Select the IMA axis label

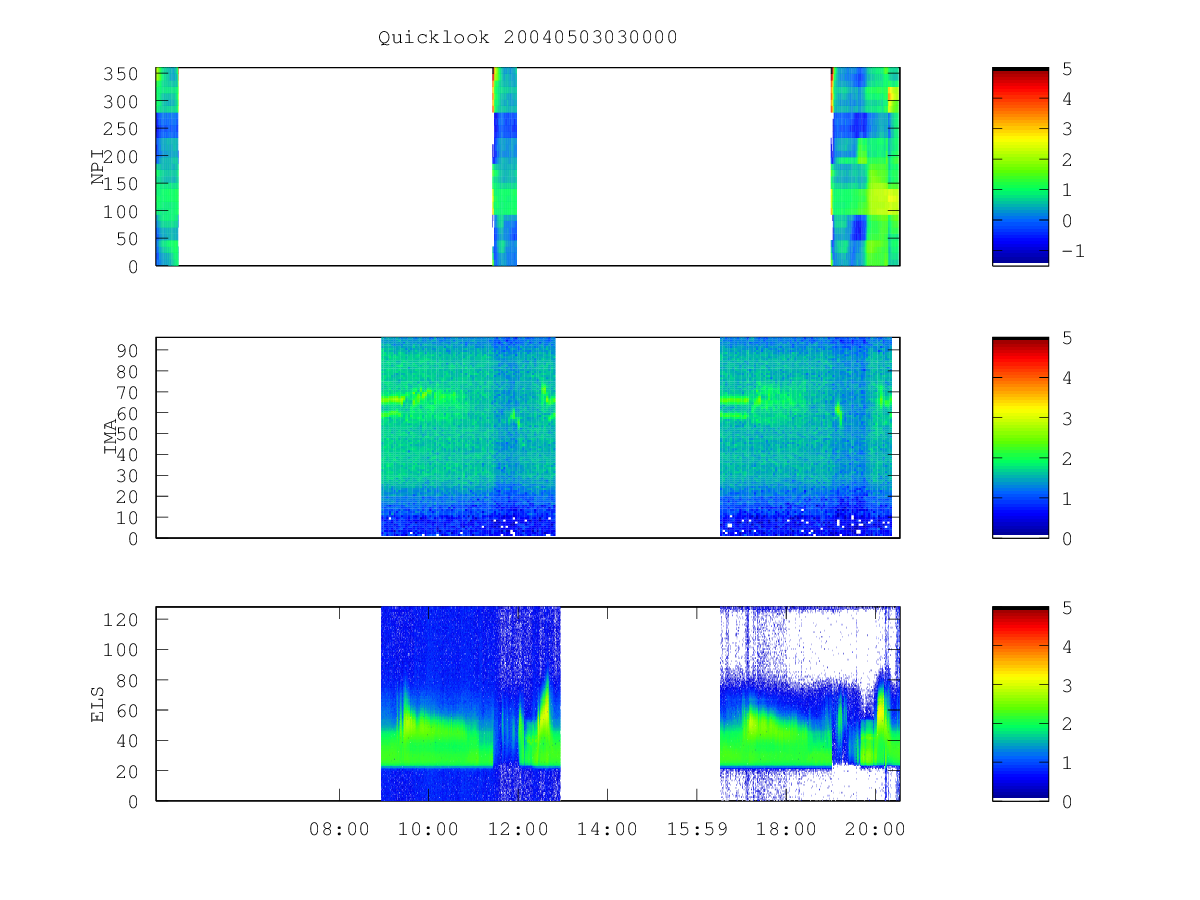coord(111,437)
